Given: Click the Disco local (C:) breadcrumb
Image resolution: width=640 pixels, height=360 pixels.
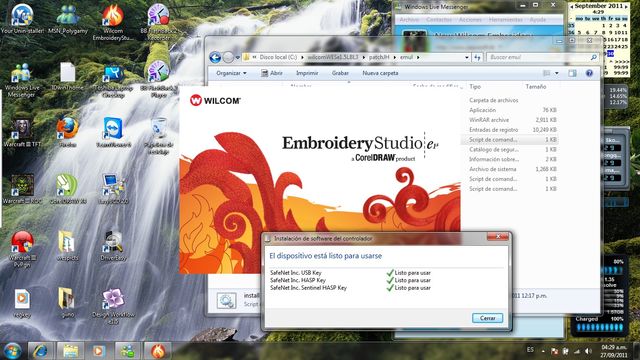Looking at the screenshot, I should coord(278,58).
